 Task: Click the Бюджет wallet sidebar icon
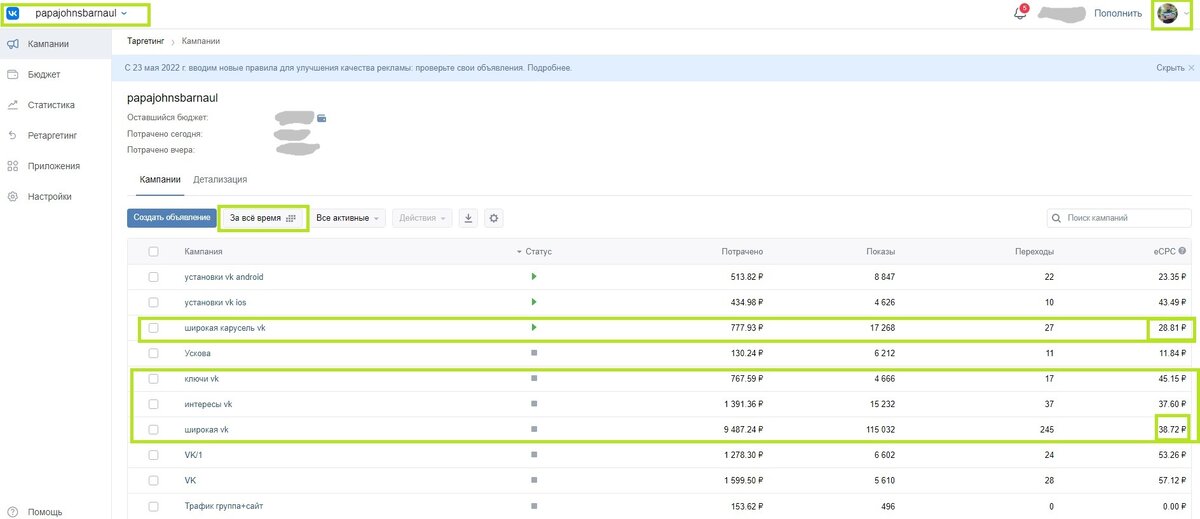pos(13,74)
